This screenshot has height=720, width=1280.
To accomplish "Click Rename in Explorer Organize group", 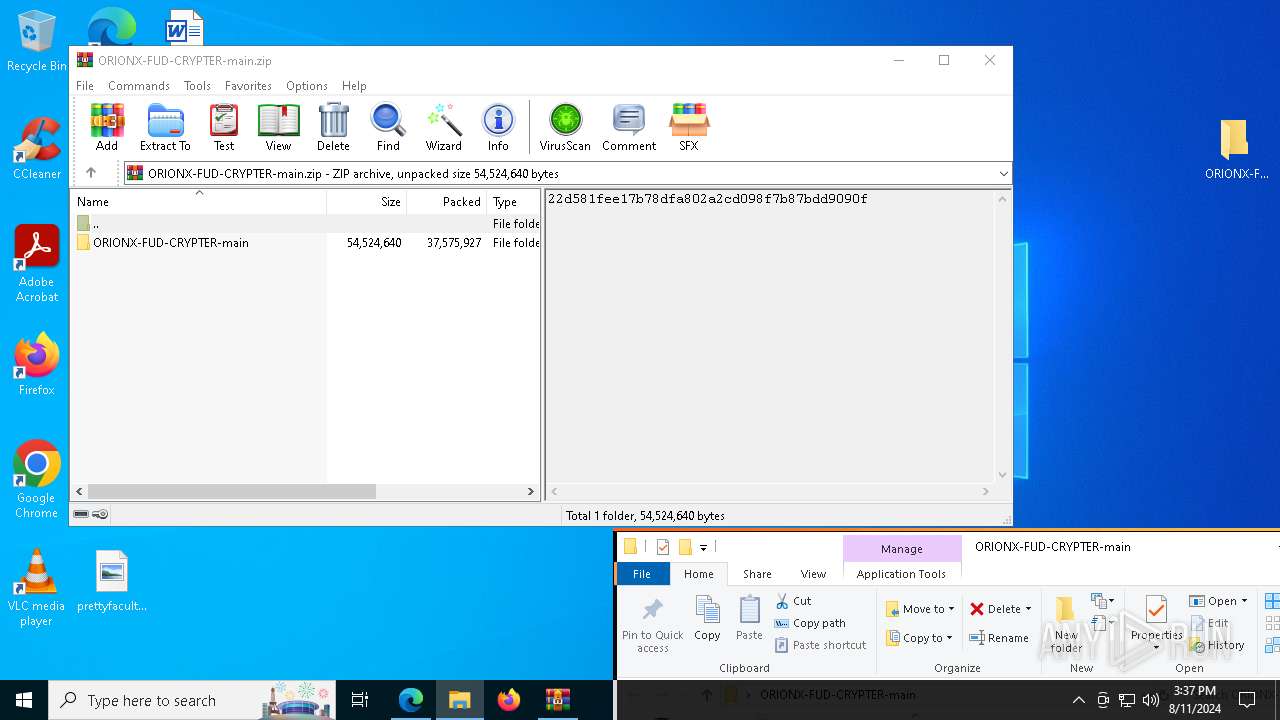I will (x=998, y=638).
